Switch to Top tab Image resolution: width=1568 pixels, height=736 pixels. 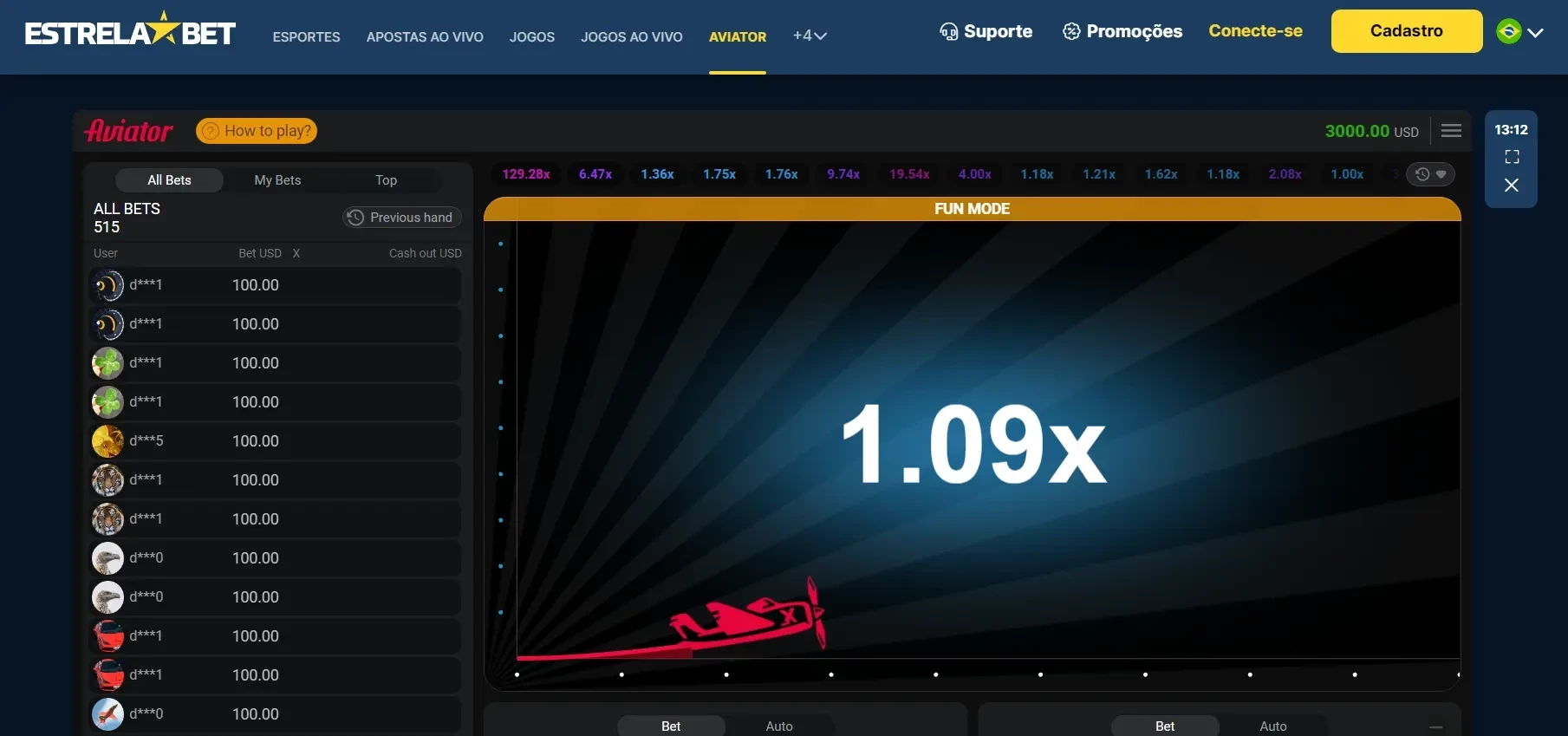pyautogui.click(x=386, y=179)
